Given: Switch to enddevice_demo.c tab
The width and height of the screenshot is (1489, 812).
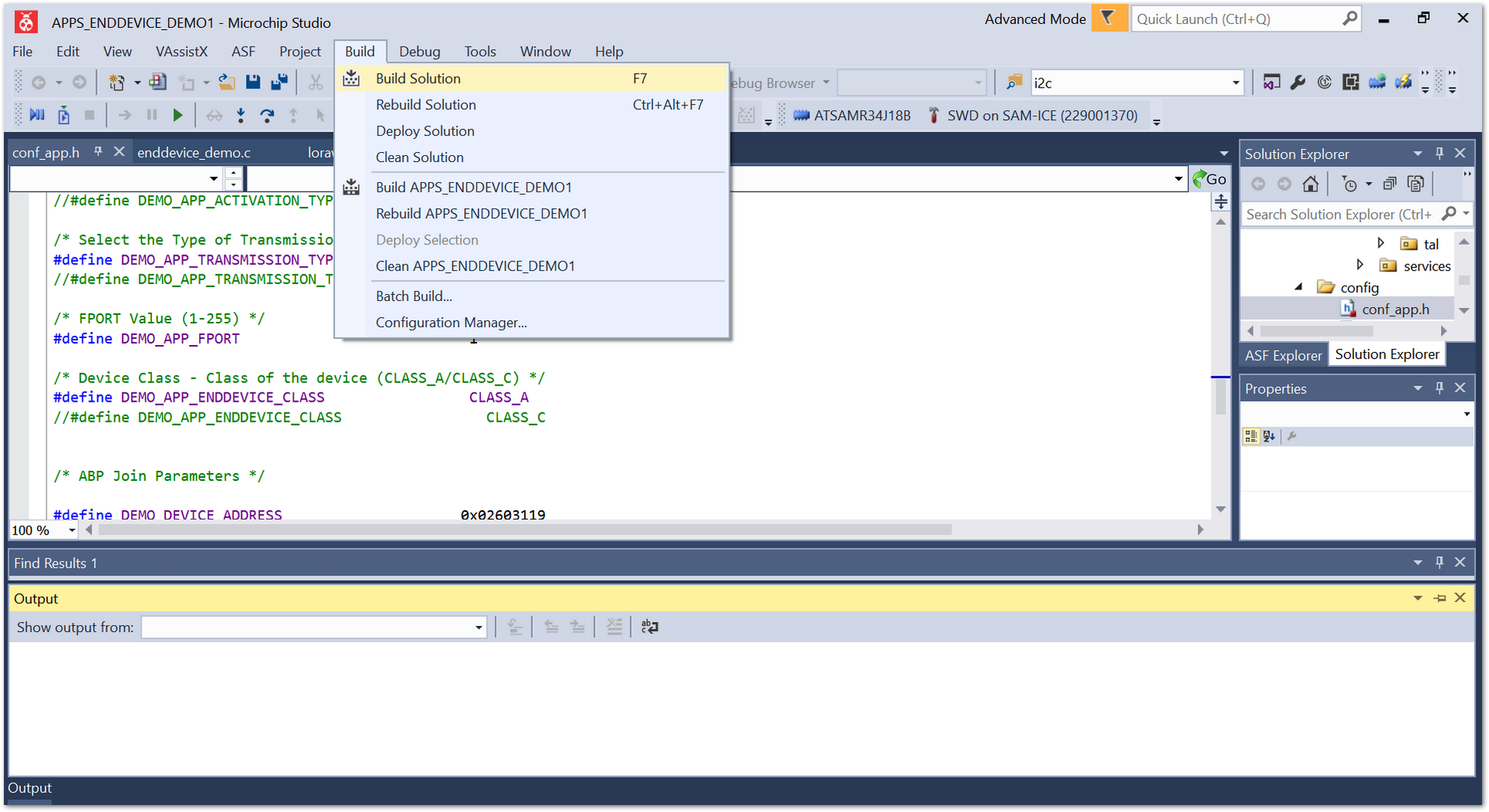Looking at the screenshot, I should [194, 153].
